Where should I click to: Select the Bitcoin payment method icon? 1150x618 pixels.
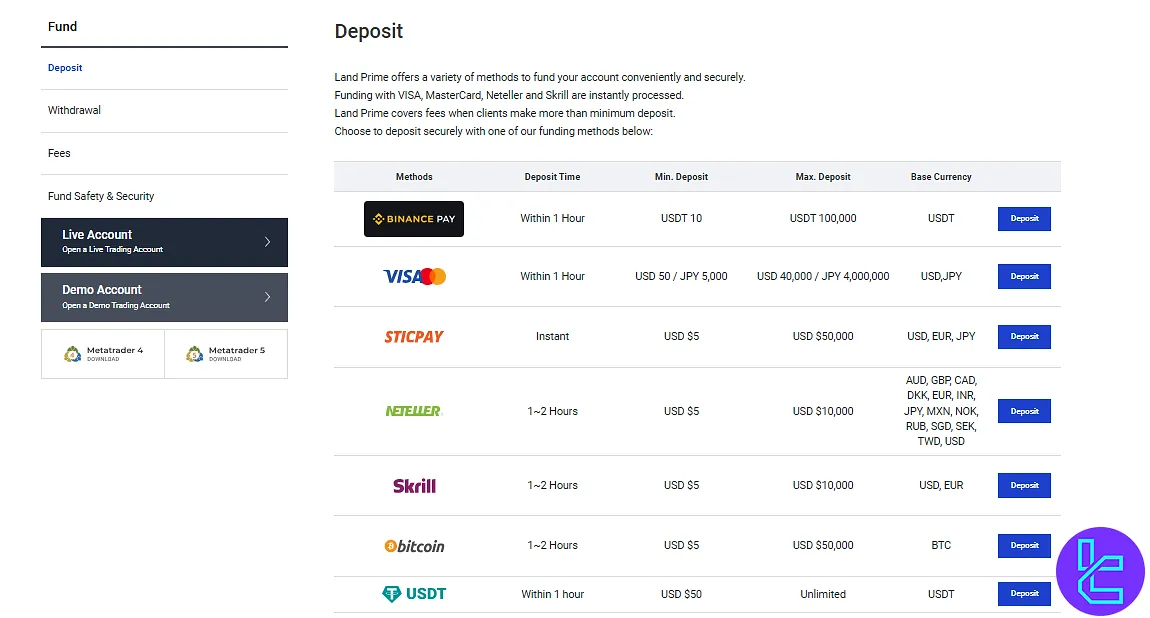(x=413, y=545)
